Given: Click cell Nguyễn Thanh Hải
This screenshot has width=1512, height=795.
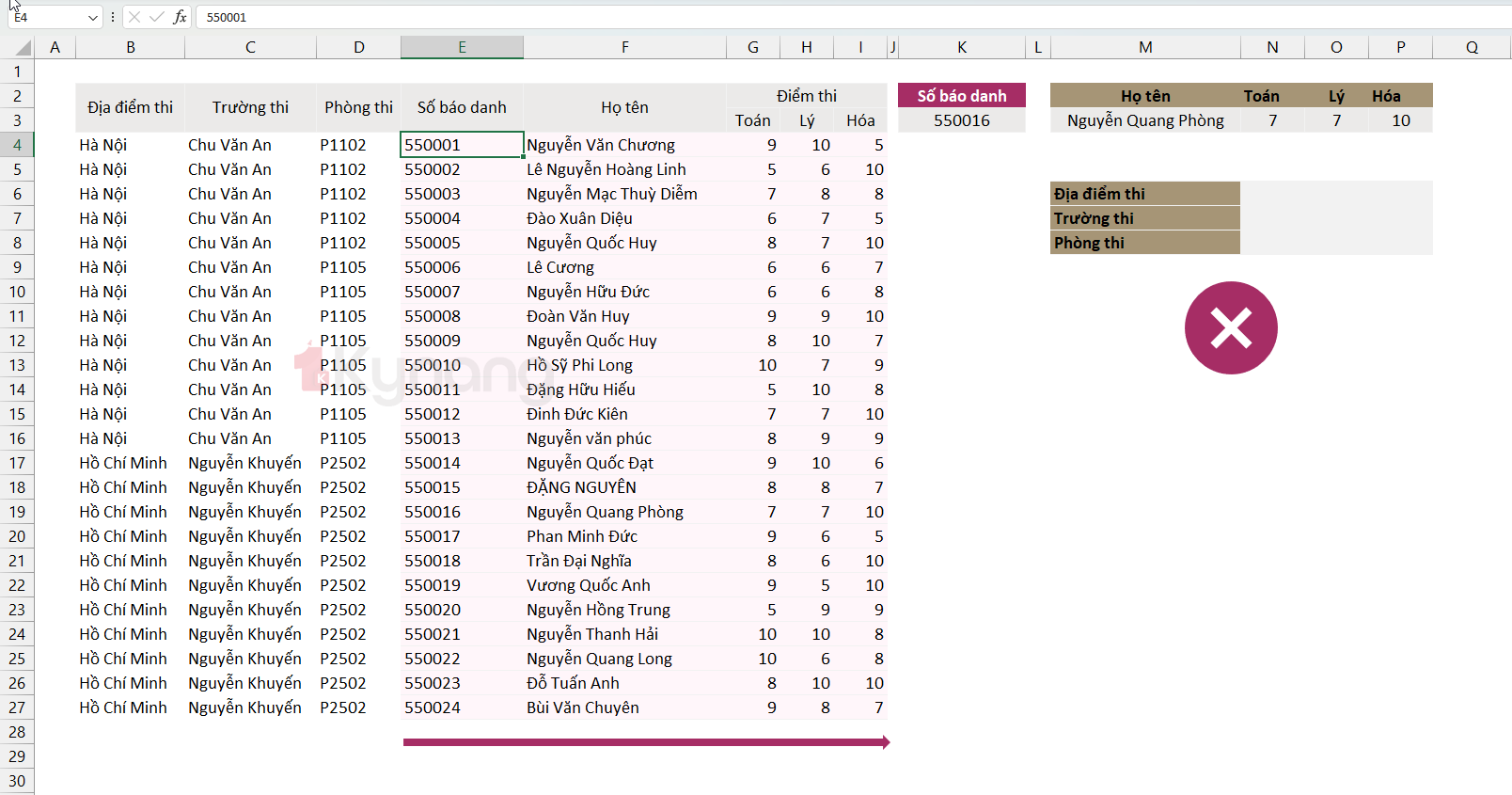Looking at the screenshot, I should click(624, 634).
